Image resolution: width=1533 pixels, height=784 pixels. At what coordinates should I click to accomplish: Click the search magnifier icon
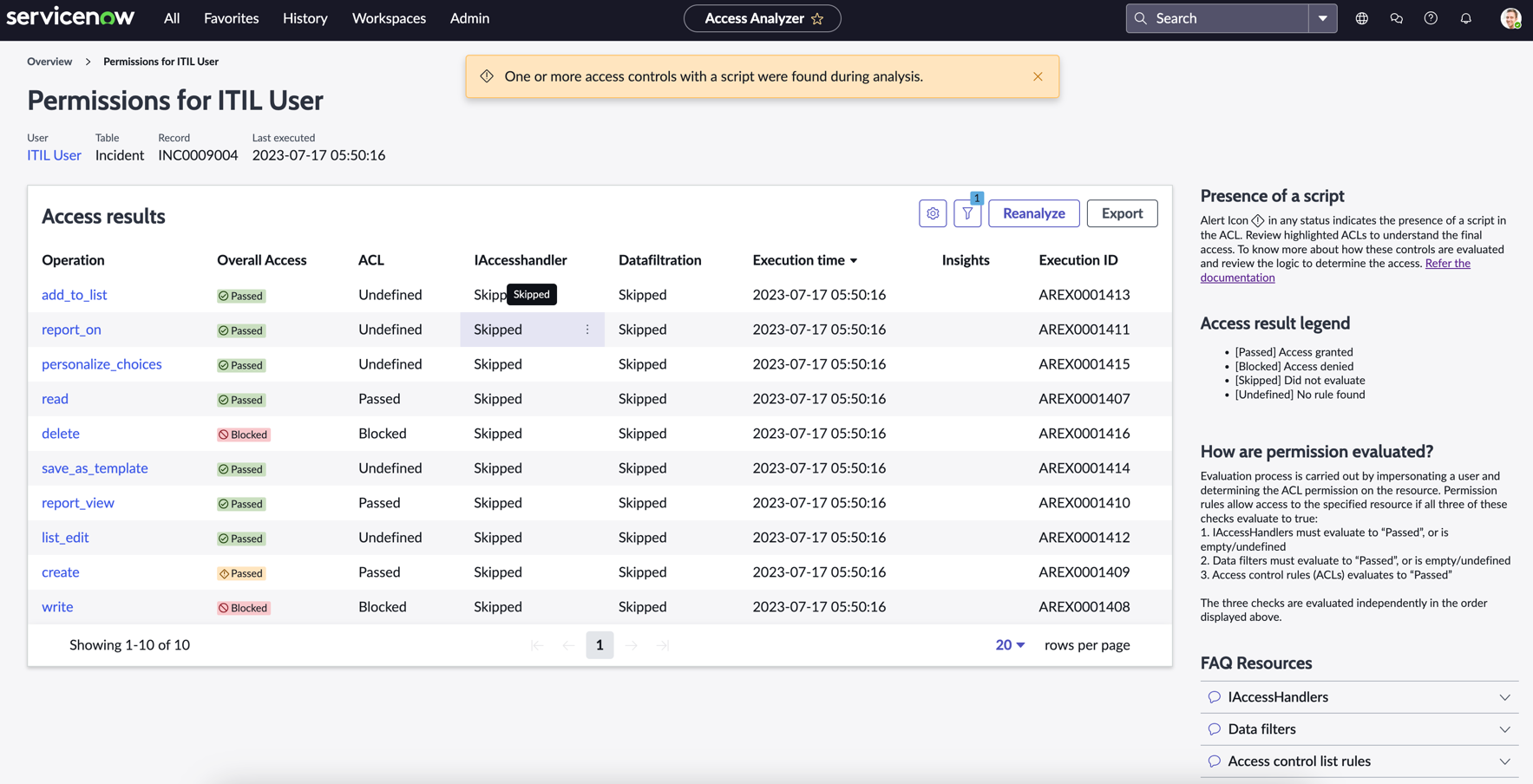click(x=1141, y=18)
